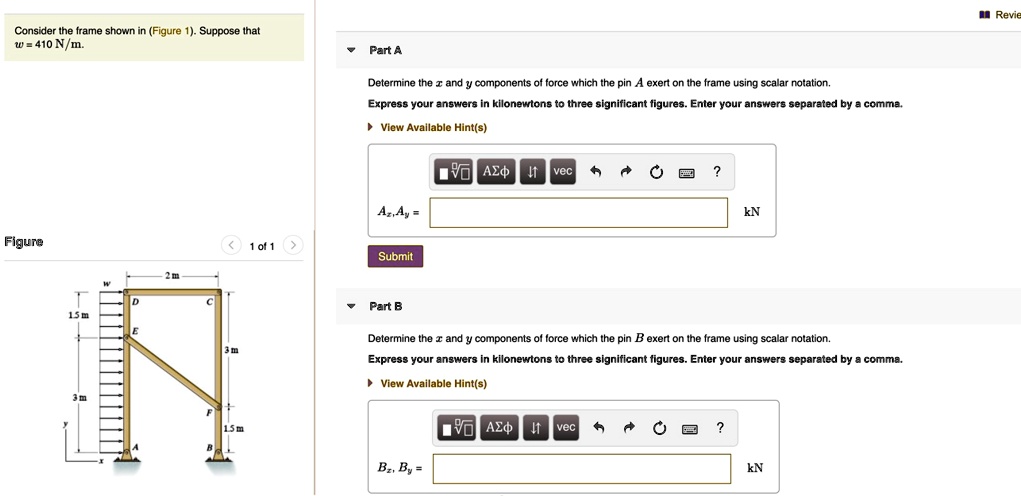This screenshot has height=496, width=1021.
Task: Open keyboard shortcuts in Part A toolbar
Action: click(686, 172)
